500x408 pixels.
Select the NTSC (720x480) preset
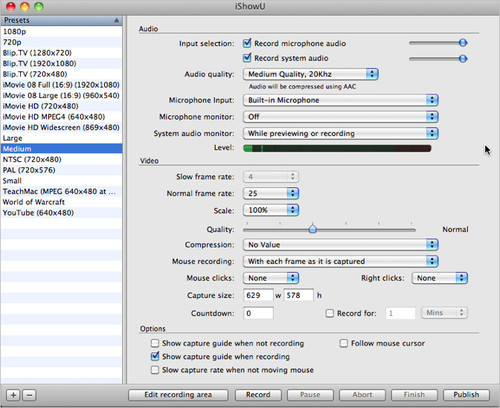(61, 159)
